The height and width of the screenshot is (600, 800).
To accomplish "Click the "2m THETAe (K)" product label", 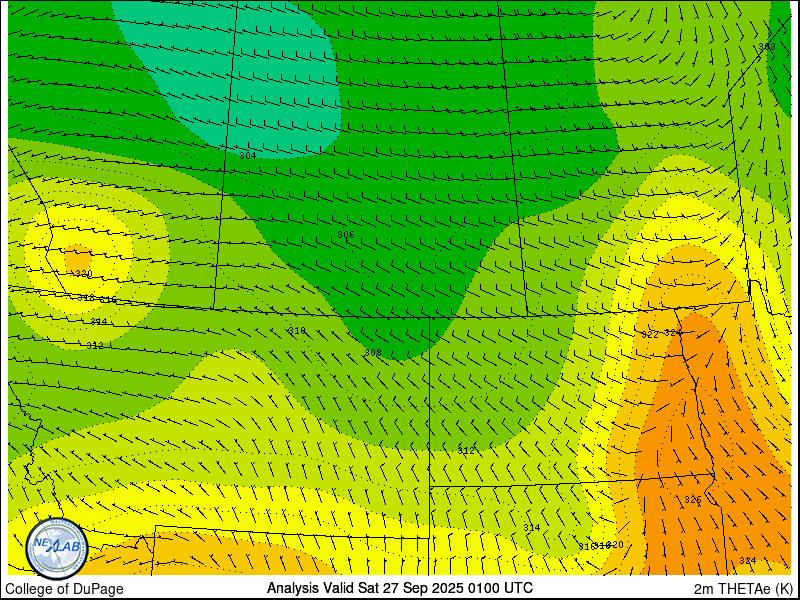I will [743, 589].
